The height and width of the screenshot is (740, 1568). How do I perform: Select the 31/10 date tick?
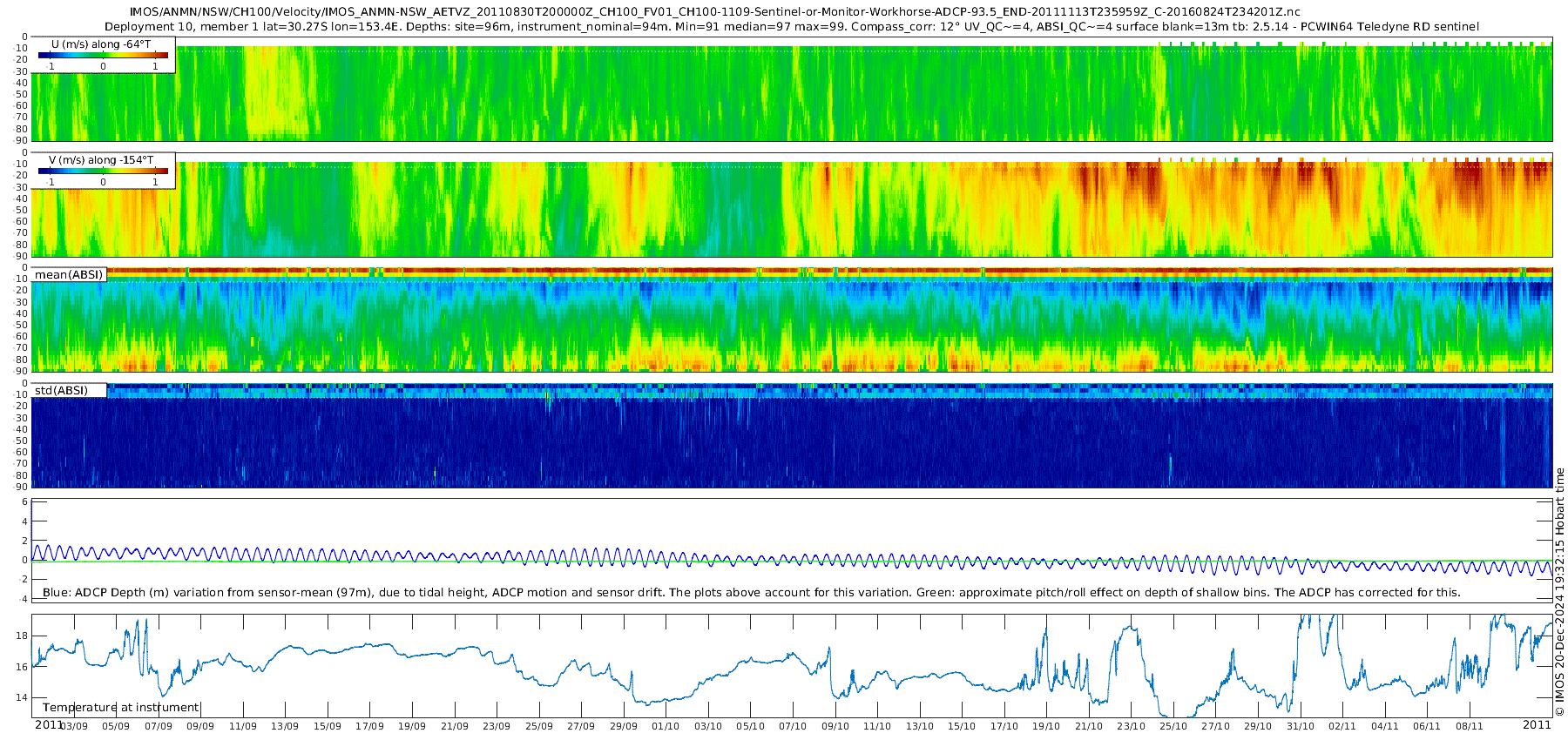tap(1300, 726)
